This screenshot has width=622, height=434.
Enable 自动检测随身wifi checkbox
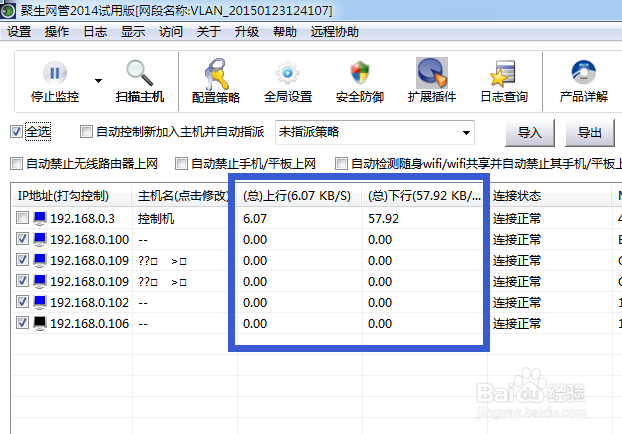pyautogui.click(x=341, y=163)
